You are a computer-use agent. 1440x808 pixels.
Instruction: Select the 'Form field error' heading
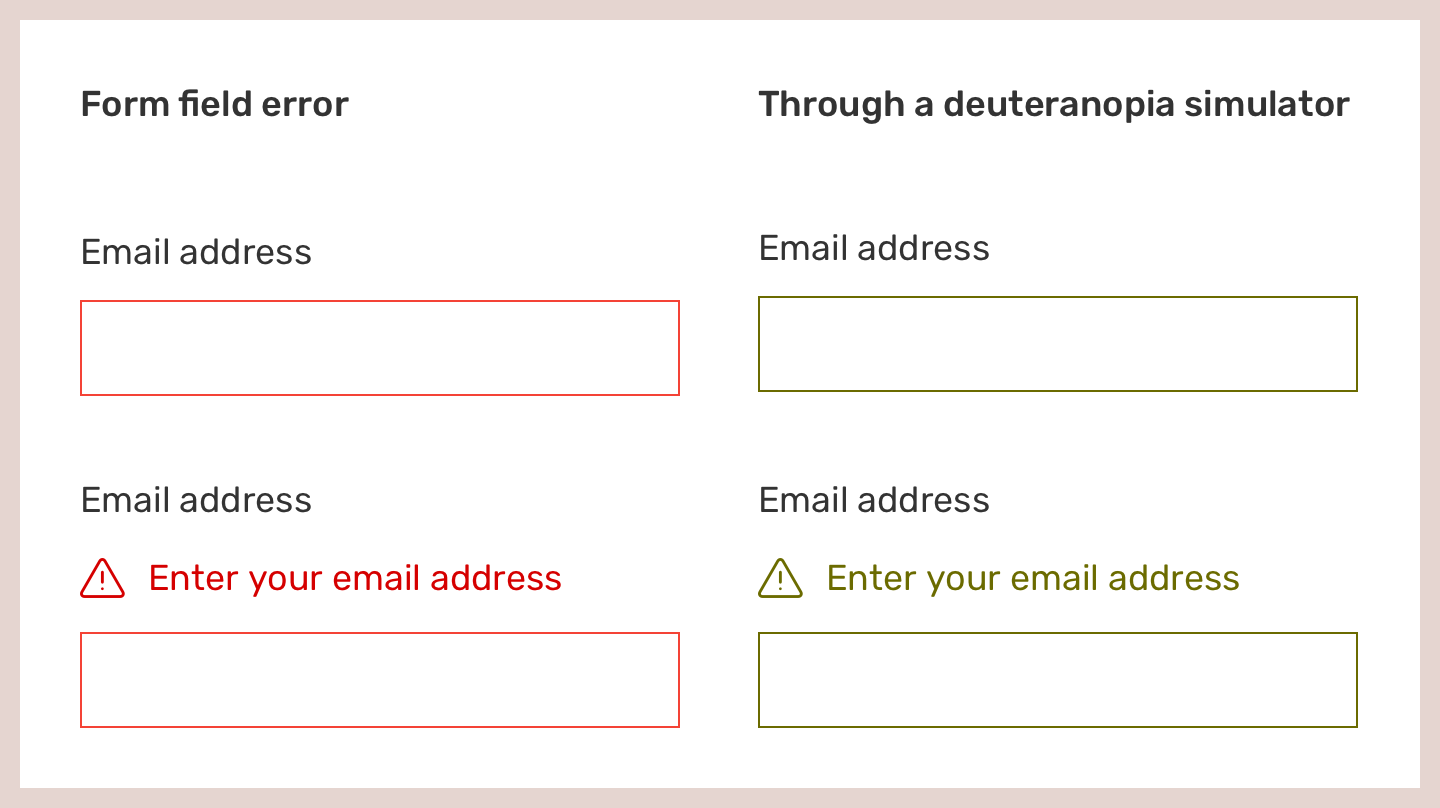click(x=215, y=104)
